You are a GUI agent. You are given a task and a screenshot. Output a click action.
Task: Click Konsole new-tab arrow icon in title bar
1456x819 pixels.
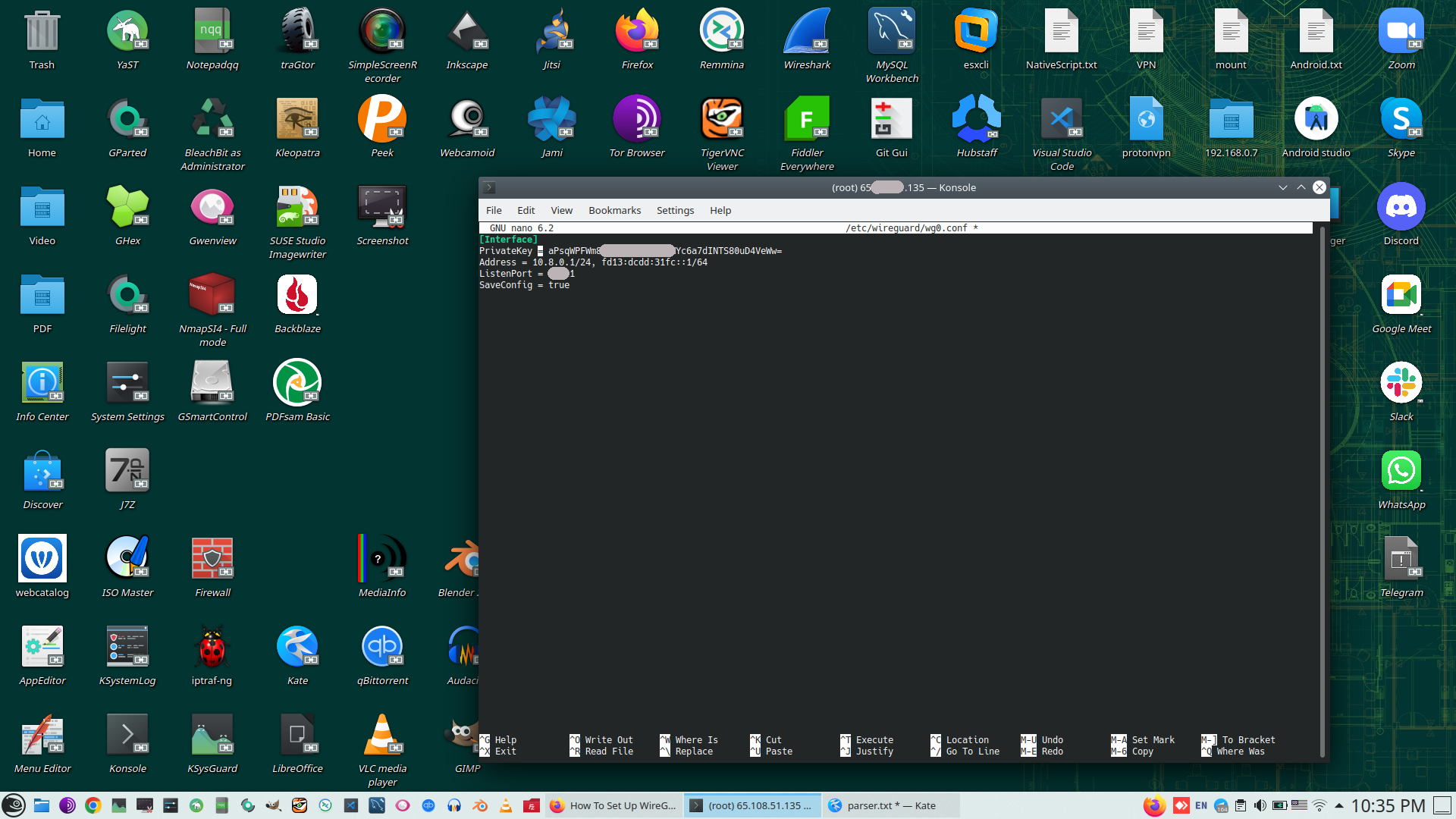(489, 187)
